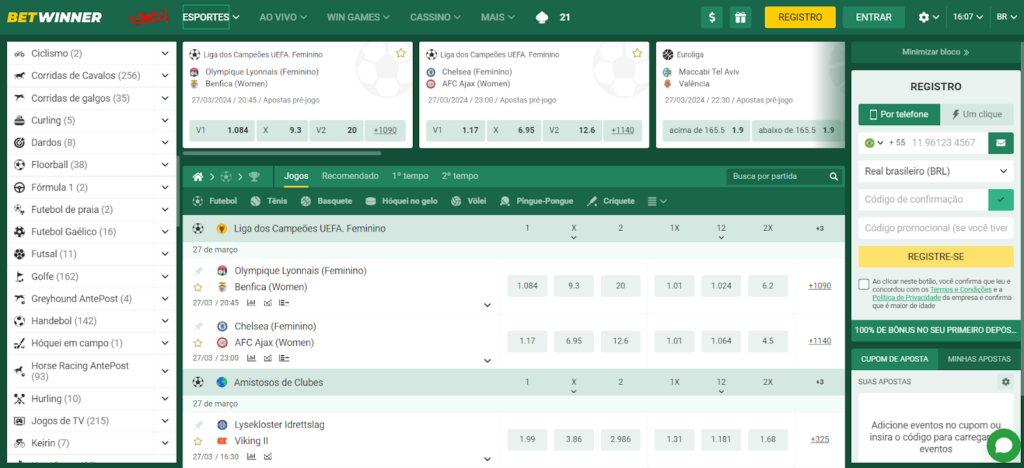
Task: Select the Um clique registration tab
Action: click(977, 114)
